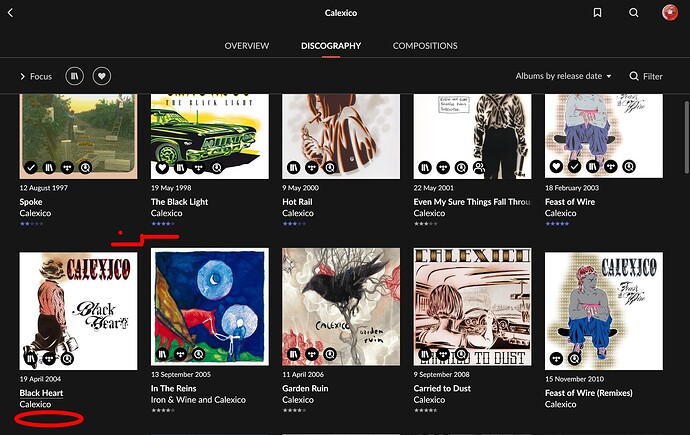Viewport: 690px width, 435px height.
Task: Open the In The Reins cover art
Action: coord(210,307)
